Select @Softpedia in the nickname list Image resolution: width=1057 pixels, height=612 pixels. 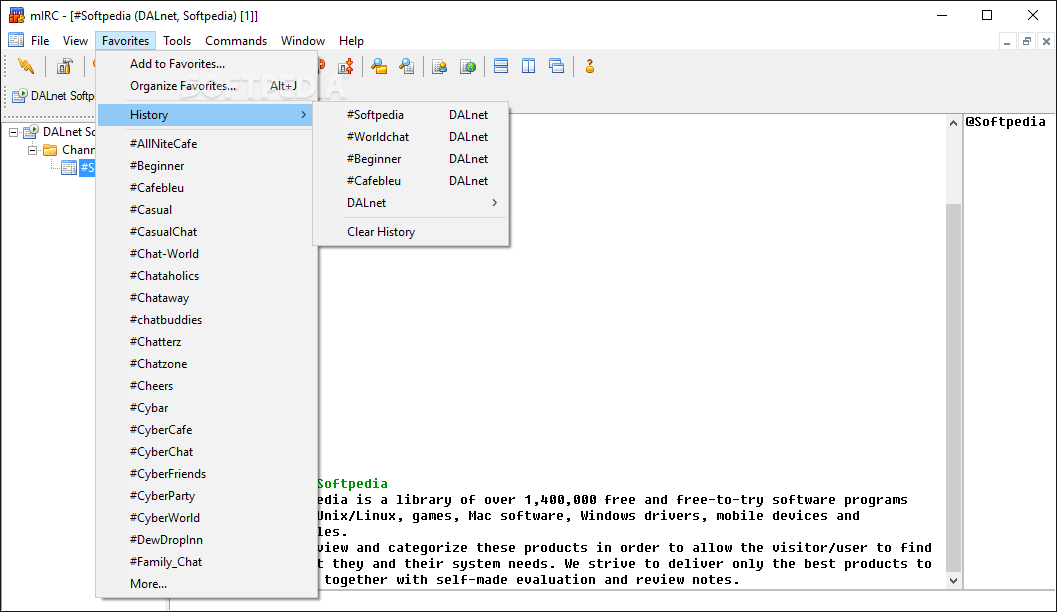[1005, 121]
